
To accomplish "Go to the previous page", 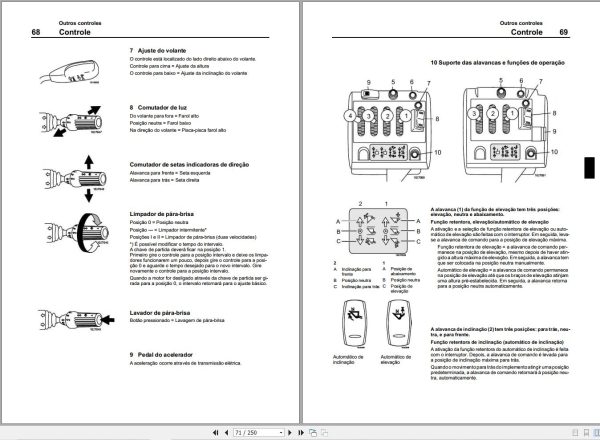I will 227,433.
